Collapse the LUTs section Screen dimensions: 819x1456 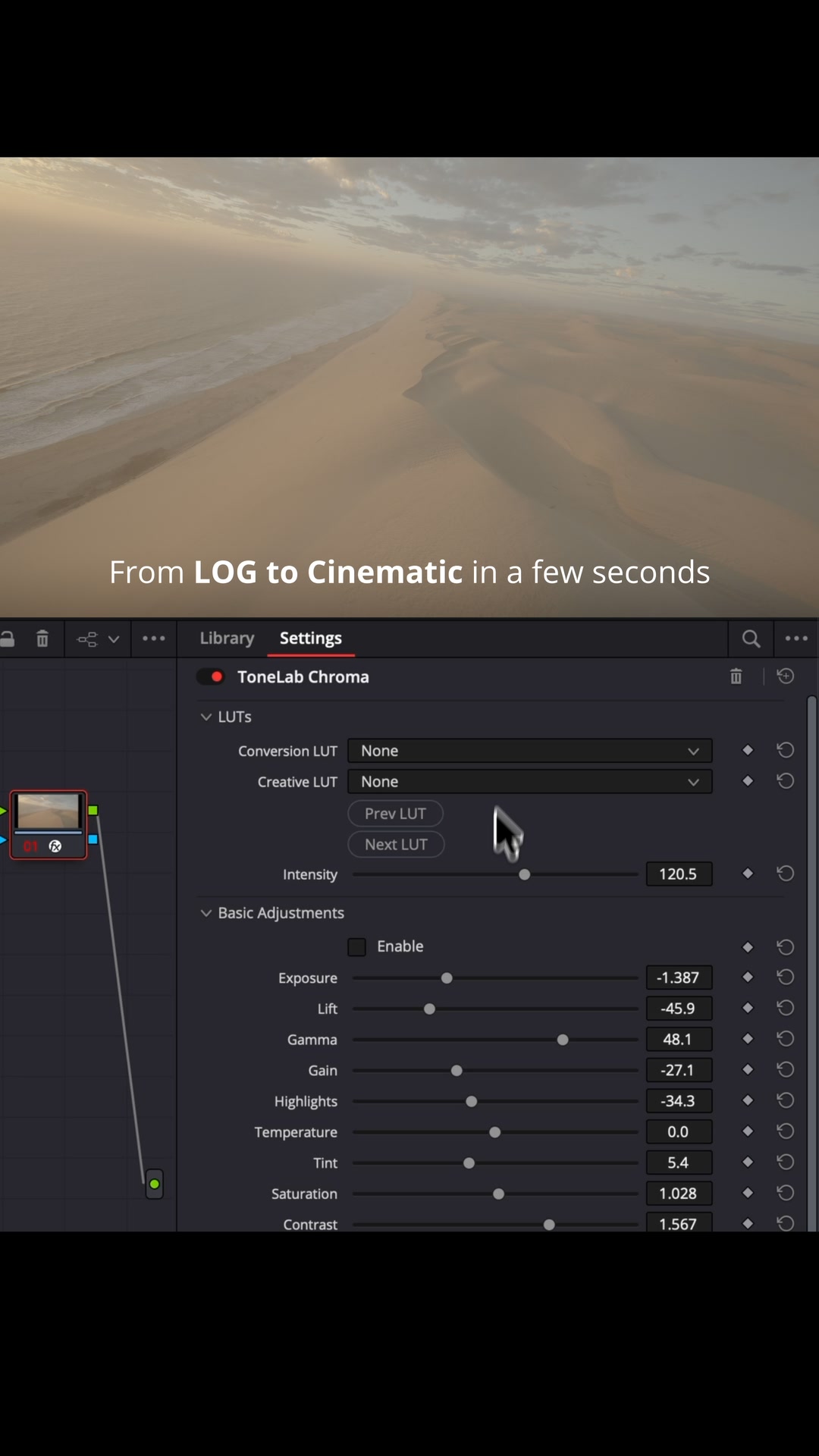pyautogui.click(x=206, y=717)
